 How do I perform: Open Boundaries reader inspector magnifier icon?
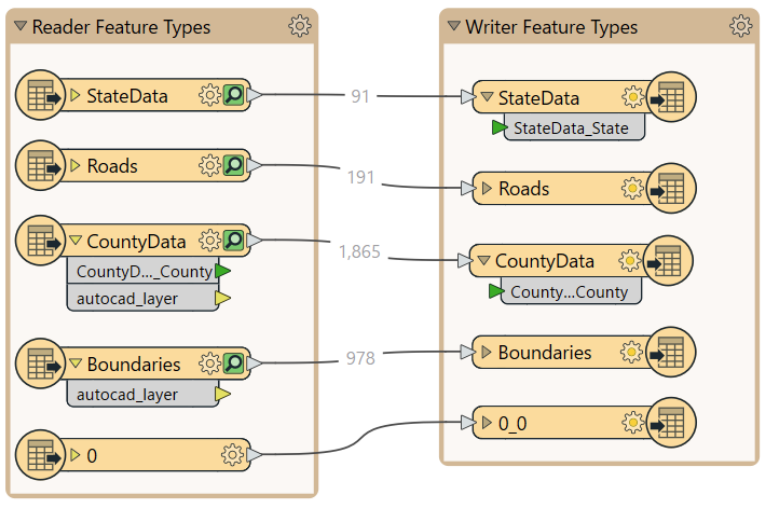point(234,363)
